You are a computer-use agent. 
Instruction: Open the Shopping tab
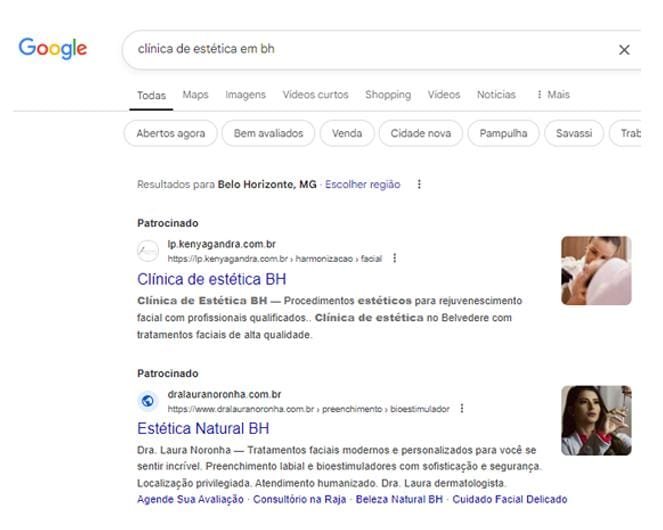pos(387,95)
